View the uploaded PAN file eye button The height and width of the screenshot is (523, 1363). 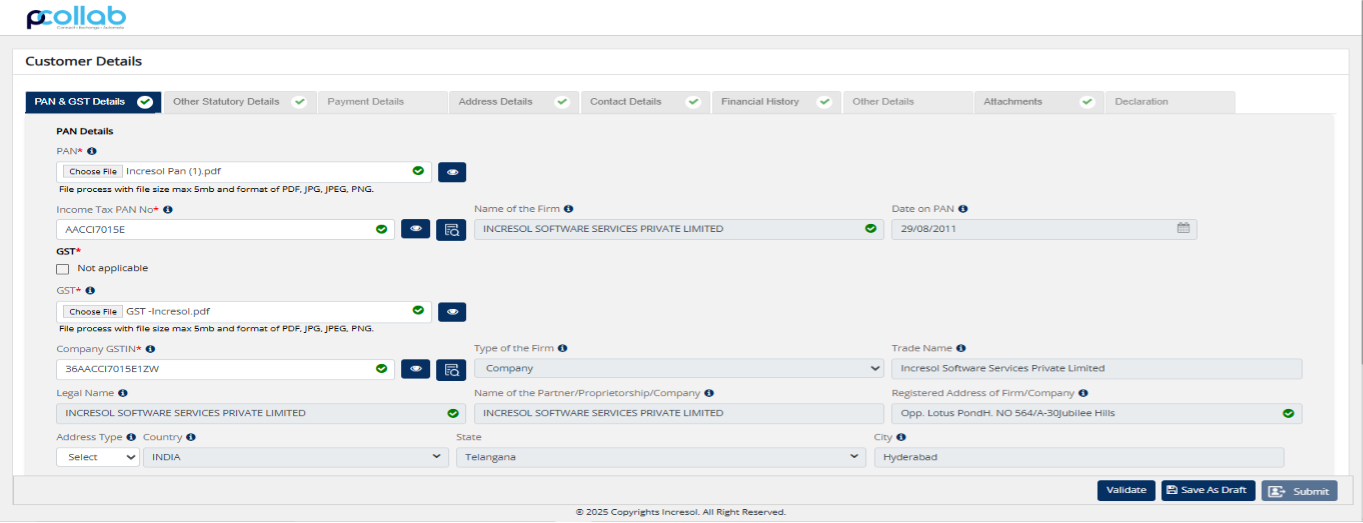452,172
